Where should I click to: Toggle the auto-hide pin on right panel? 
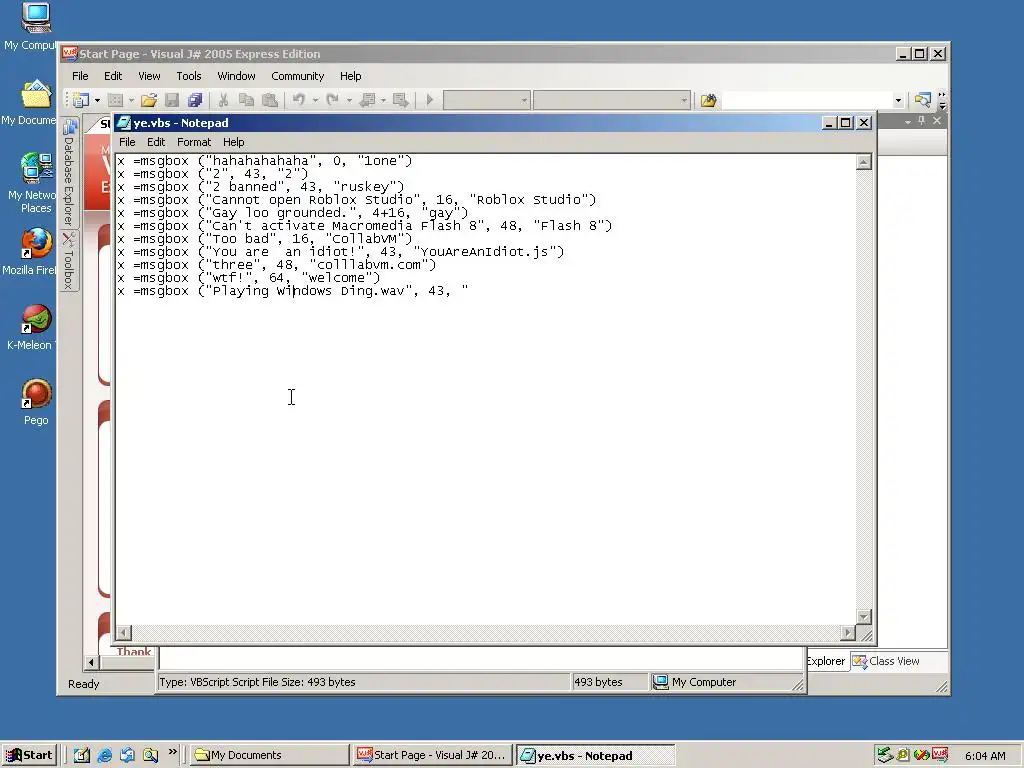(x=921, y=121)
